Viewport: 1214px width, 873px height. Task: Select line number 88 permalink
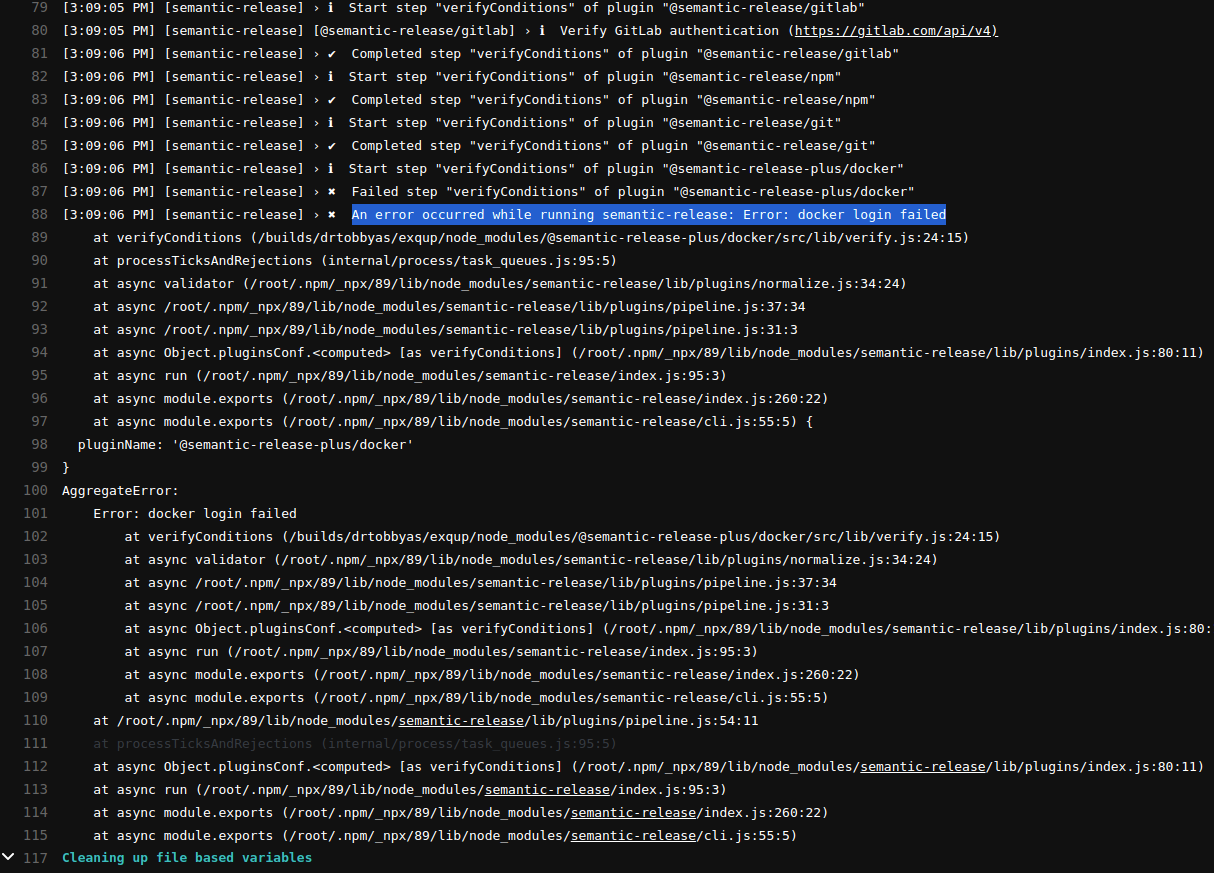click(40, 214)
